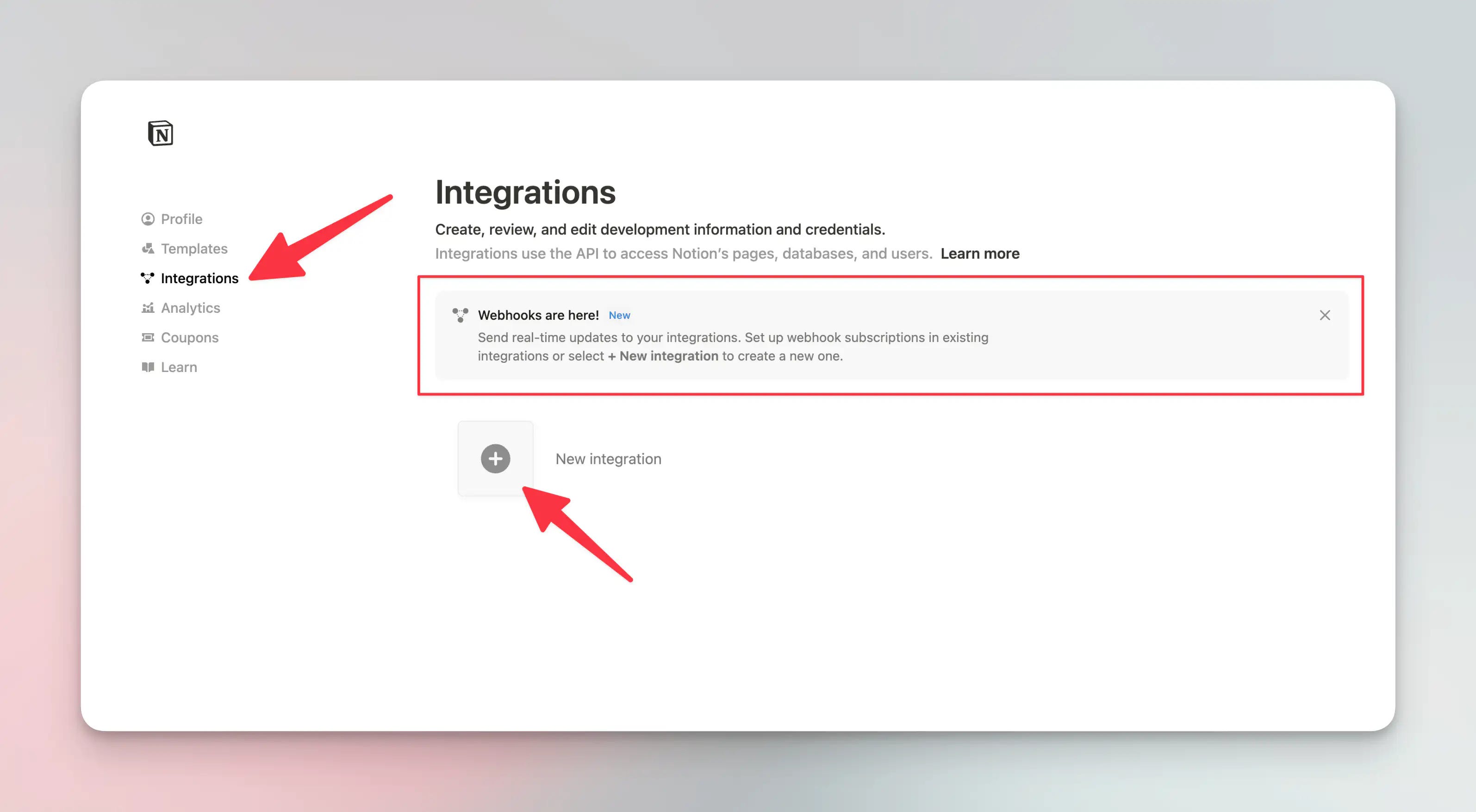Click the Profile person icon in sidebar
The image size is (1476, 812).
(x=148, y=219)
